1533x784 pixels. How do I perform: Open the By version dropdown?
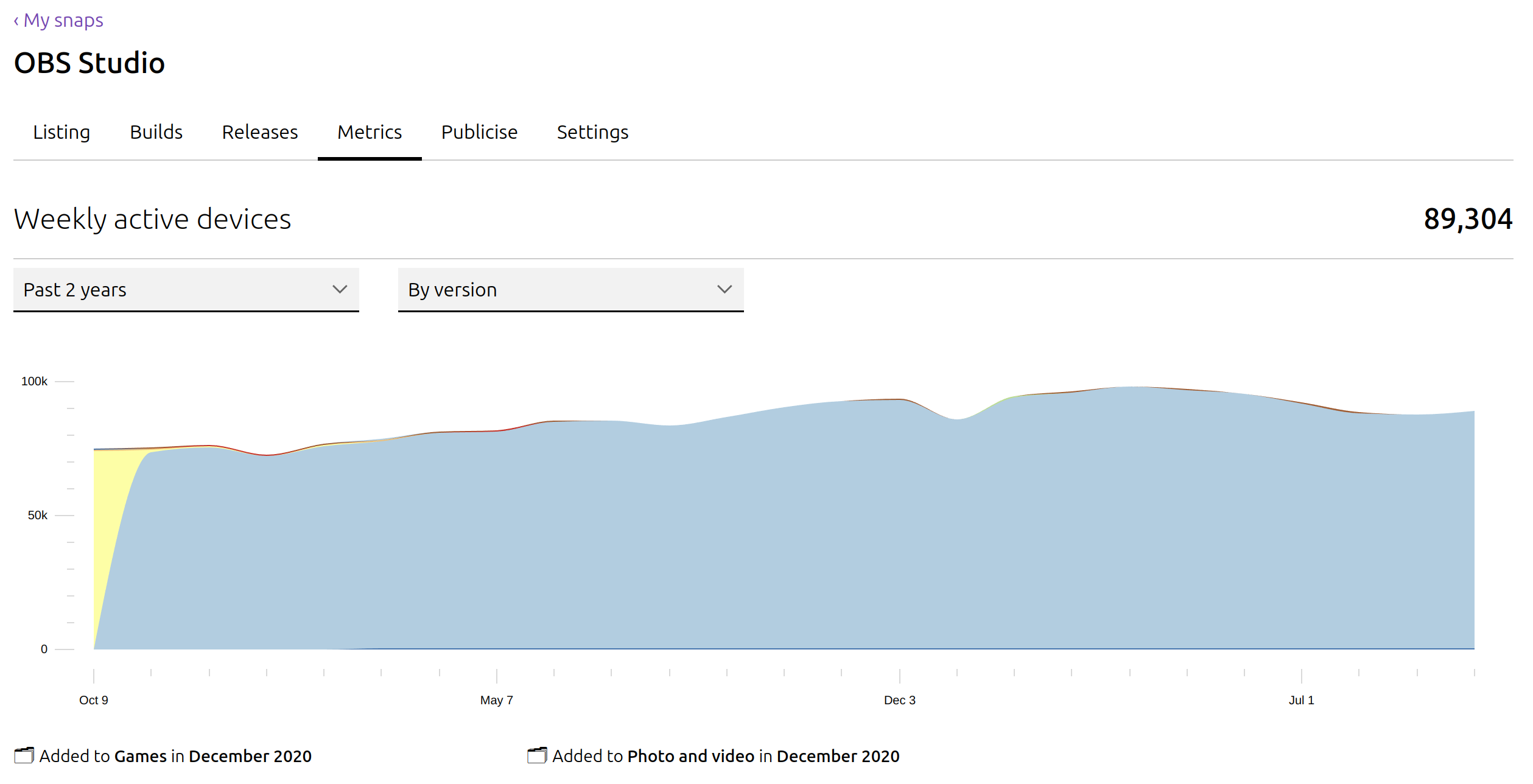(x=571, y=290)
